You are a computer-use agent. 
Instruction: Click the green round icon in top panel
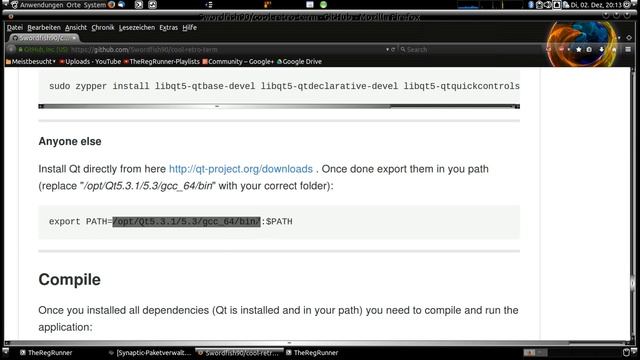pos(323,5)
